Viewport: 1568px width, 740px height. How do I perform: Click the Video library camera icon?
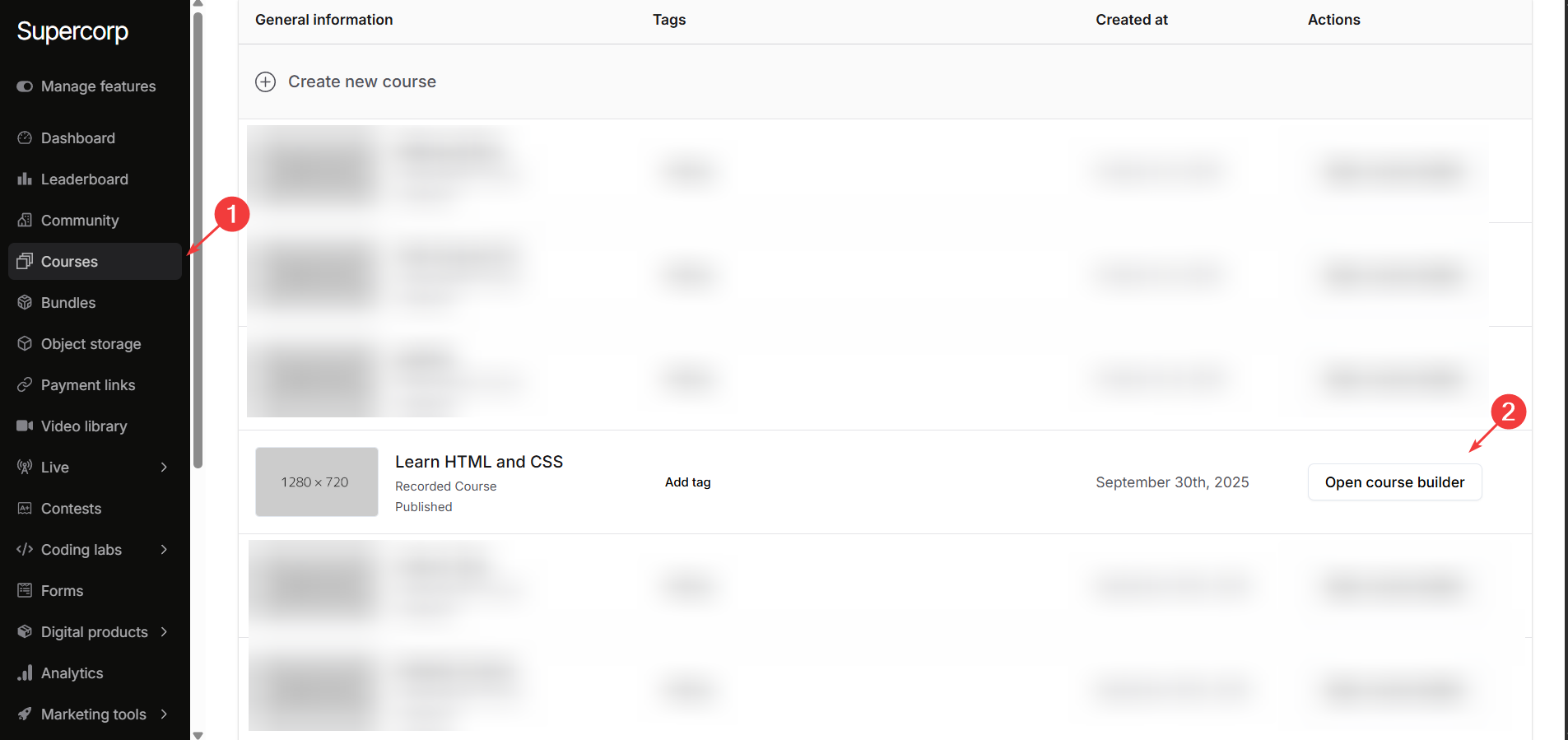[x=25, y=426]
